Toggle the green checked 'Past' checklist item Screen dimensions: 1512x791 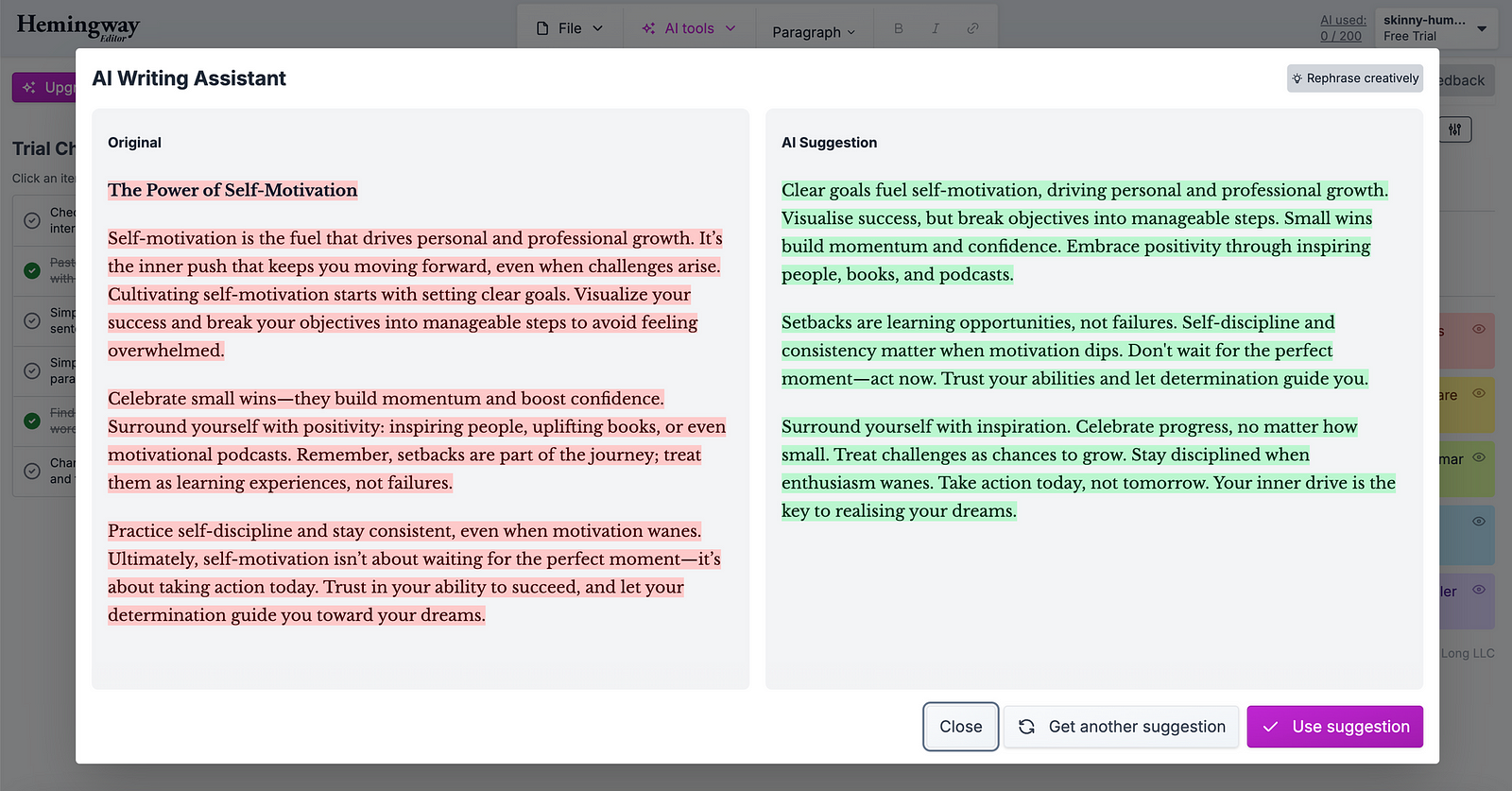[x=32, y=270]
